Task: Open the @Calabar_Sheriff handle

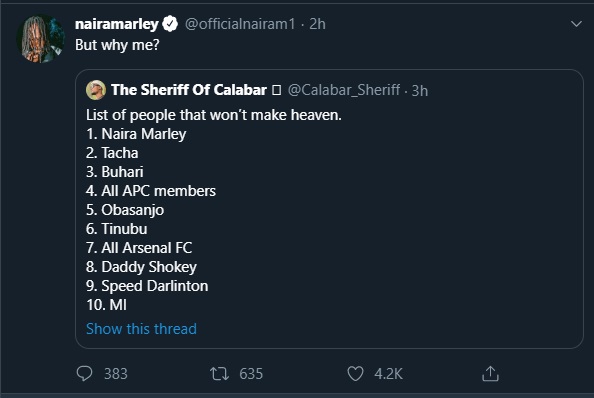Action: pos(344,90)
